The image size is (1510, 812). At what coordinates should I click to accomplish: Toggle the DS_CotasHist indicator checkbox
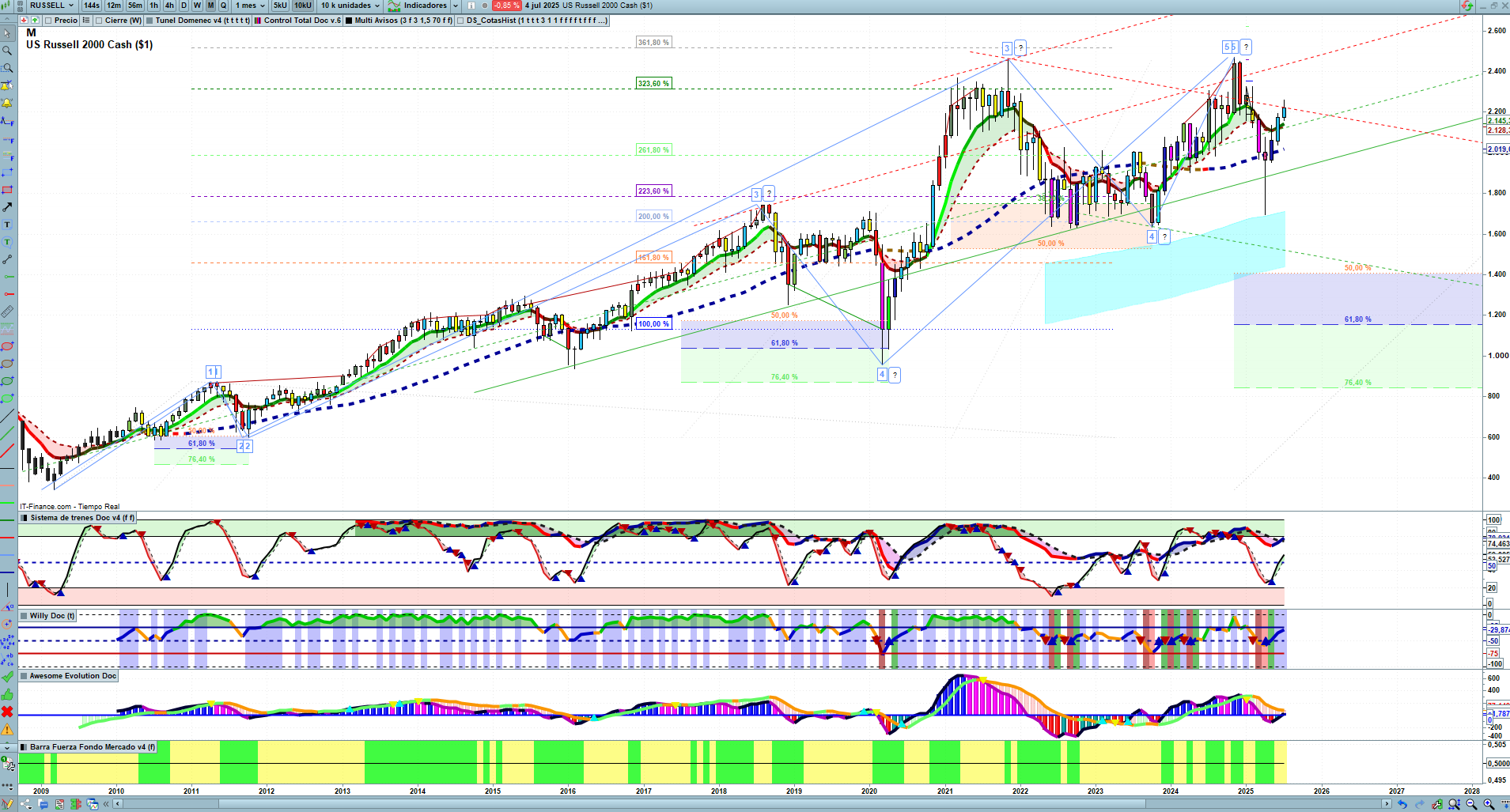(x=461, y=21)
